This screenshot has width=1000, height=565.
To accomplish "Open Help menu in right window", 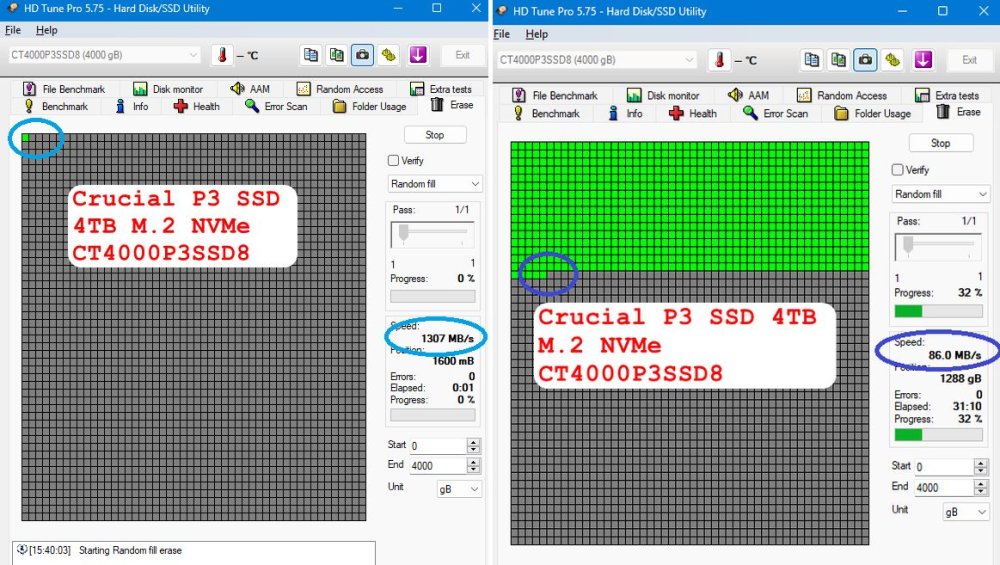I will coord(537,34).
